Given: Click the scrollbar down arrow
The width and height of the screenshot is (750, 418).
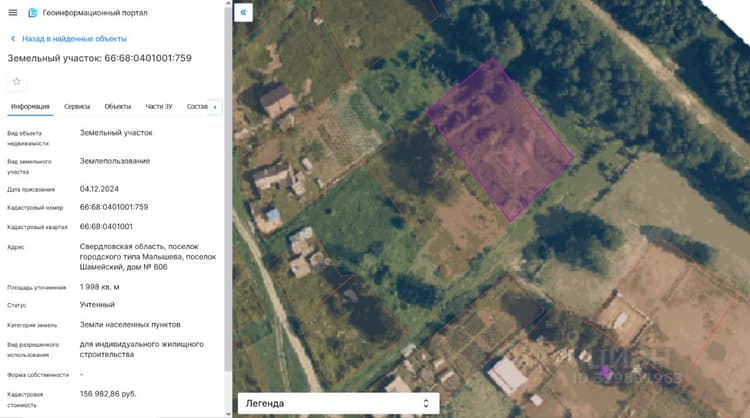Looking at the screenshot, I should [x=228, y=414].
